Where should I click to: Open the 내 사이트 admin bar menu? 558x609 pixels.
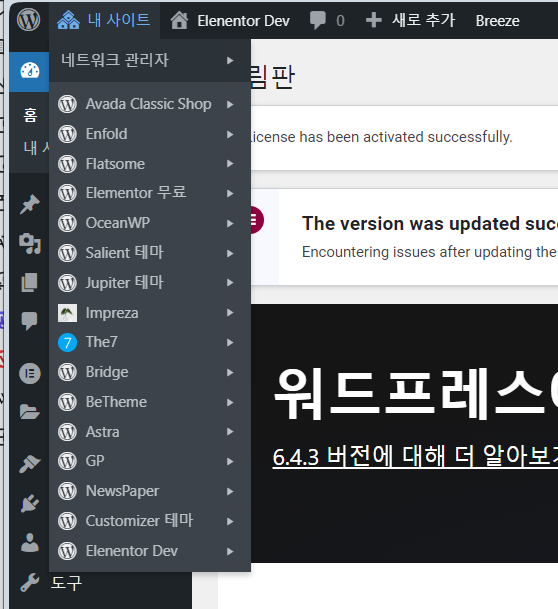coord(104,20)
